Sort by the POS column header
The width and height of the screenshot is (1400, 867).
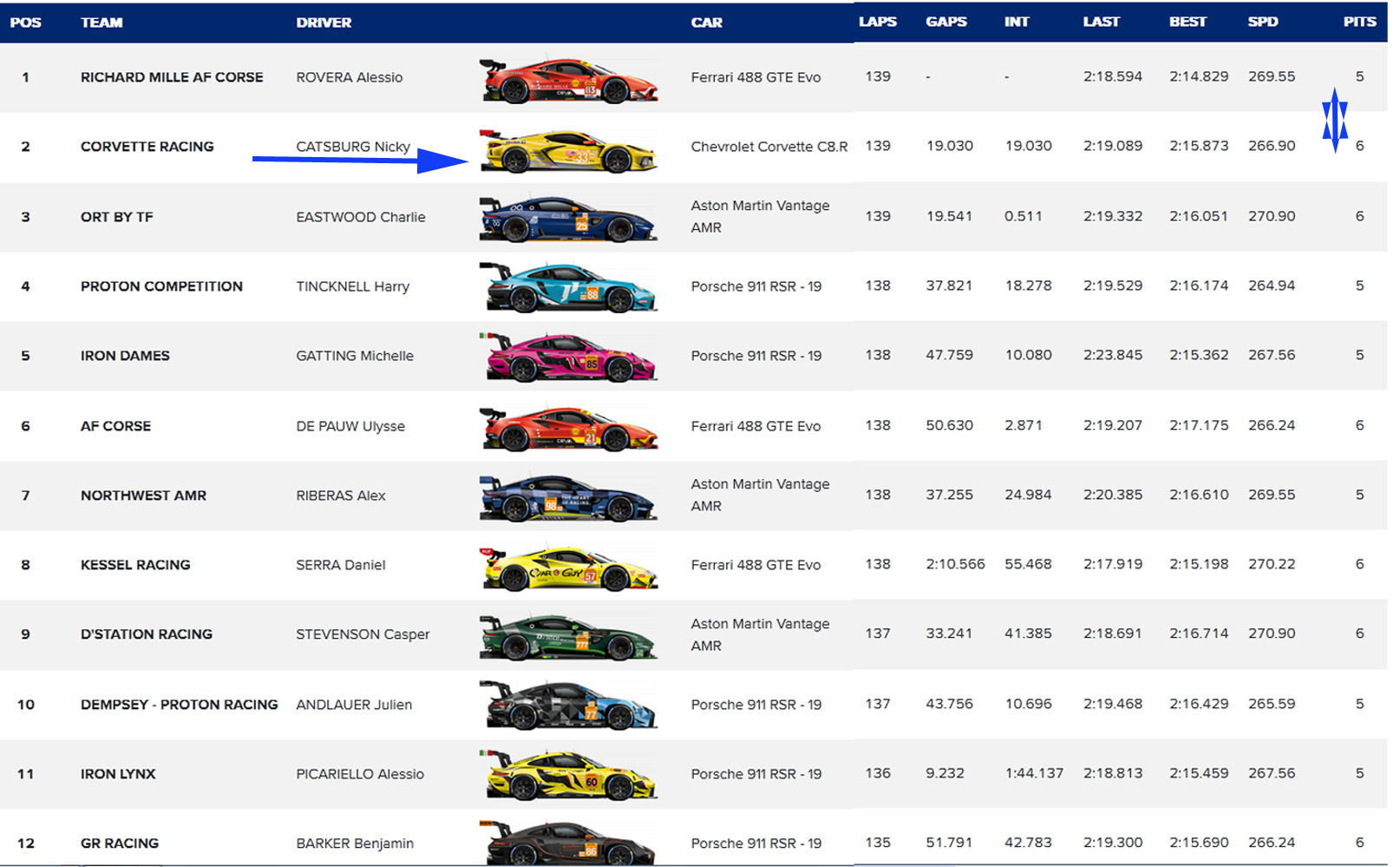pos(25,23)
